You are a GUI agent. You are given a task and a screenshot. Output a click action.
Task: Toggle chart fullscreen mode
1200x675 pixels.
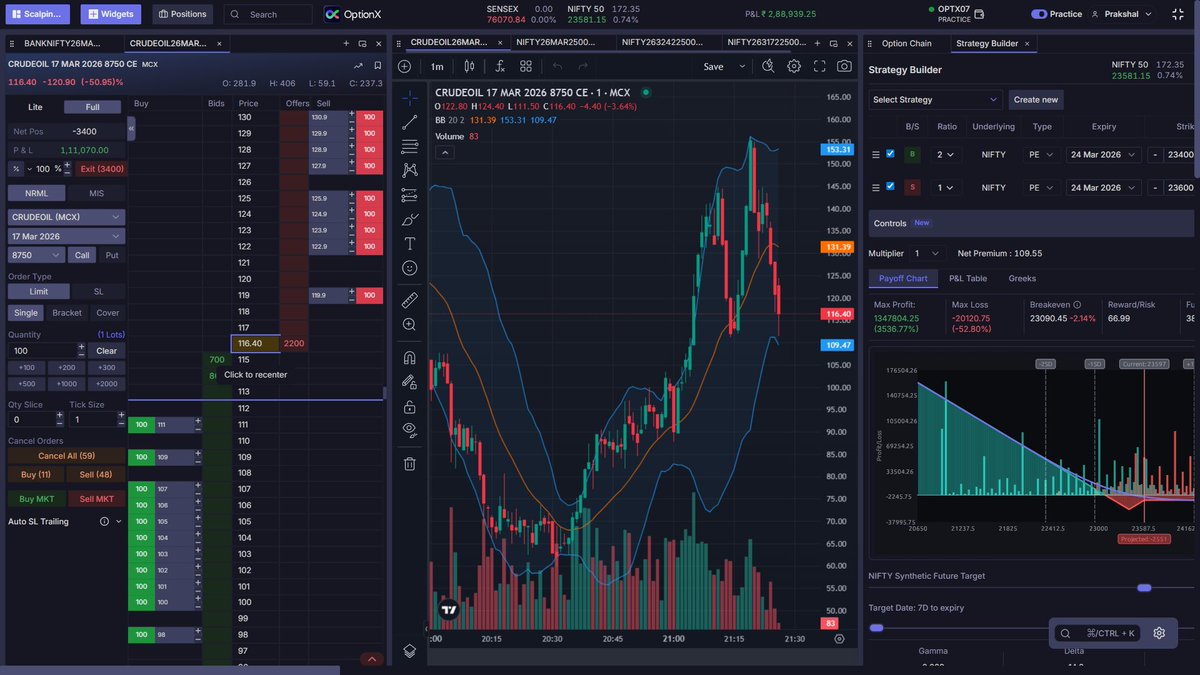[819, 66]
